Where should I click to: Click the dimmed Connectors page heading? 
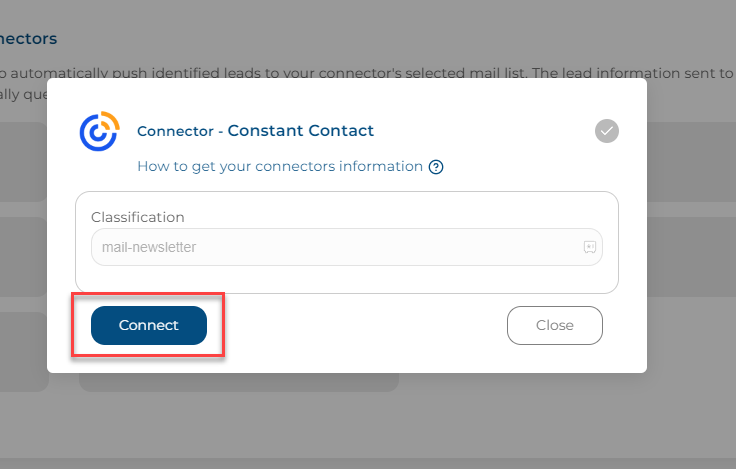28,38
